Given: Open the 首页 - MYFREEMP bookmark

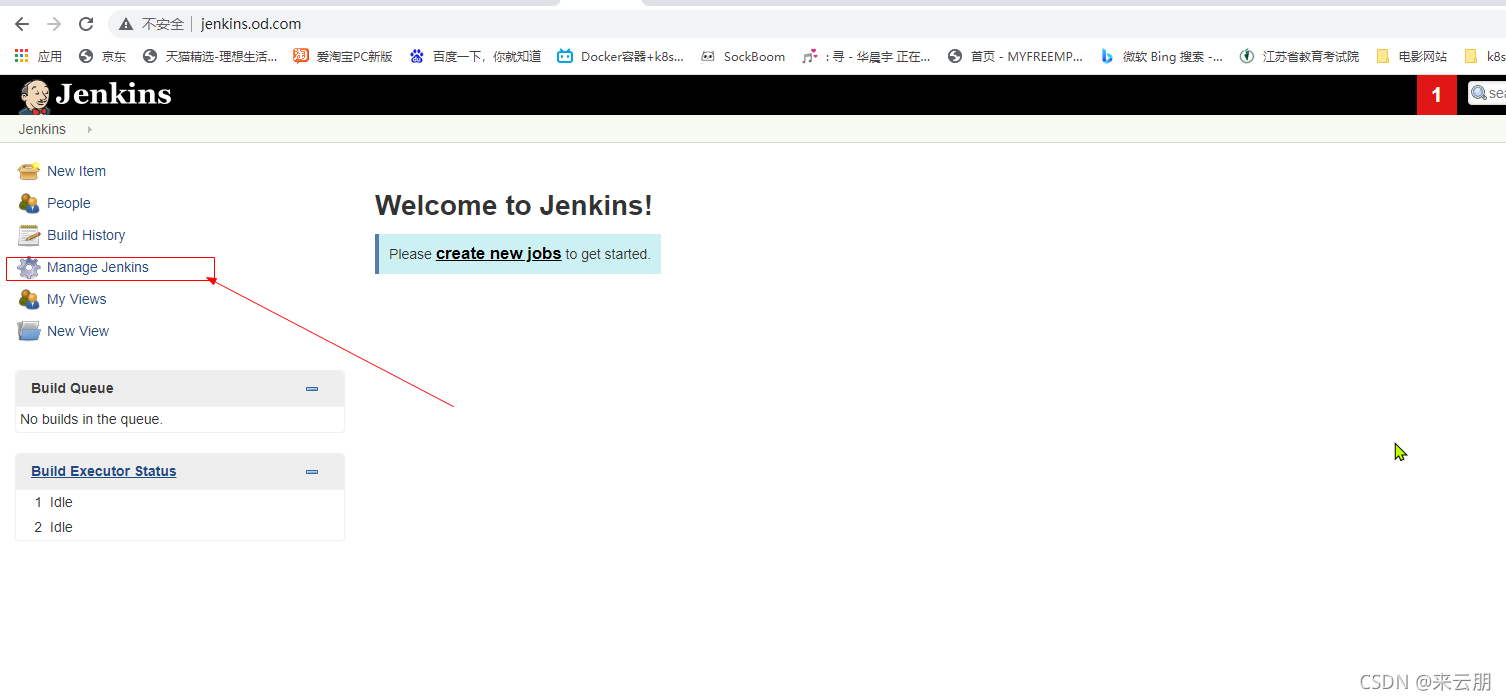Looking at the screenshot, I should tap(1015, 56).
